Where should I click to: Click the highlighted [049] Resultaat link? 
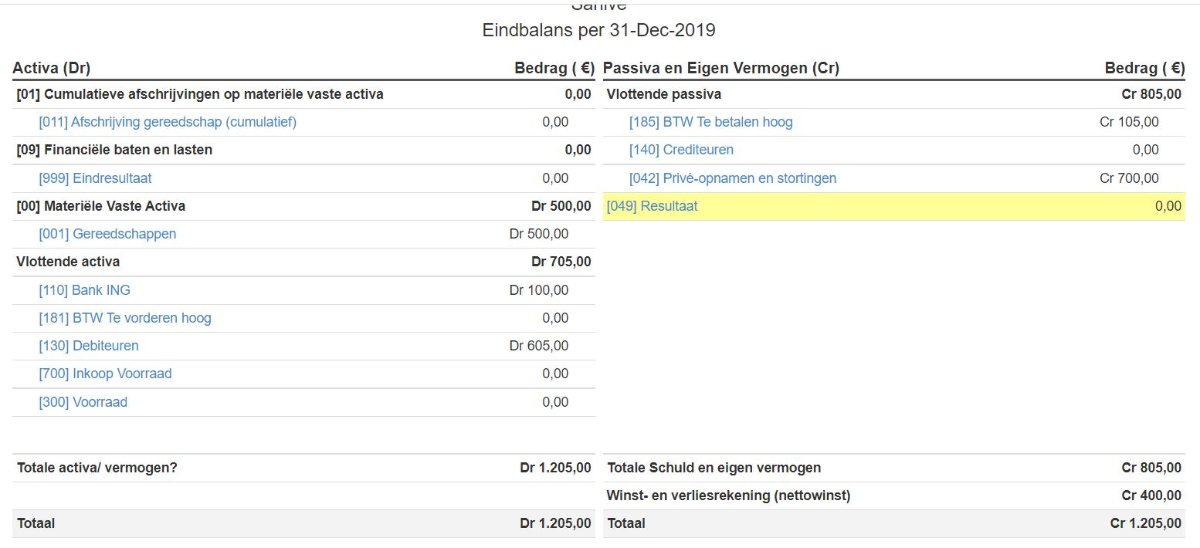tap(652, 206)
